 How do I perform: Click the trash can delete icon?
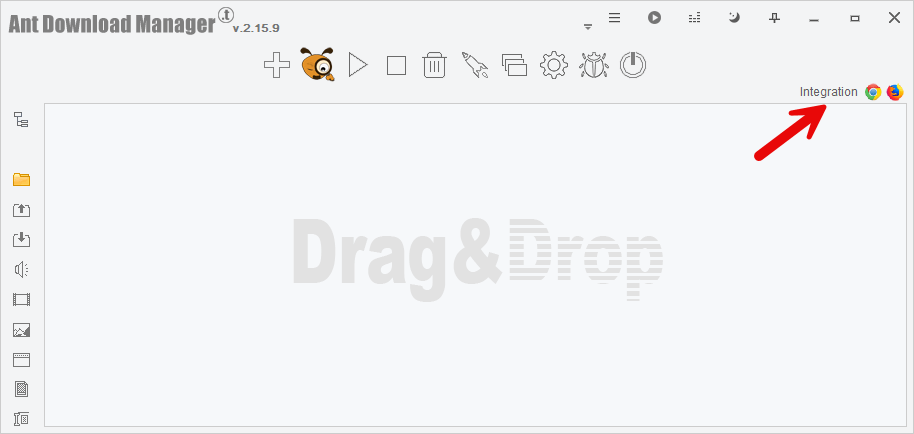tap(434, 65)
